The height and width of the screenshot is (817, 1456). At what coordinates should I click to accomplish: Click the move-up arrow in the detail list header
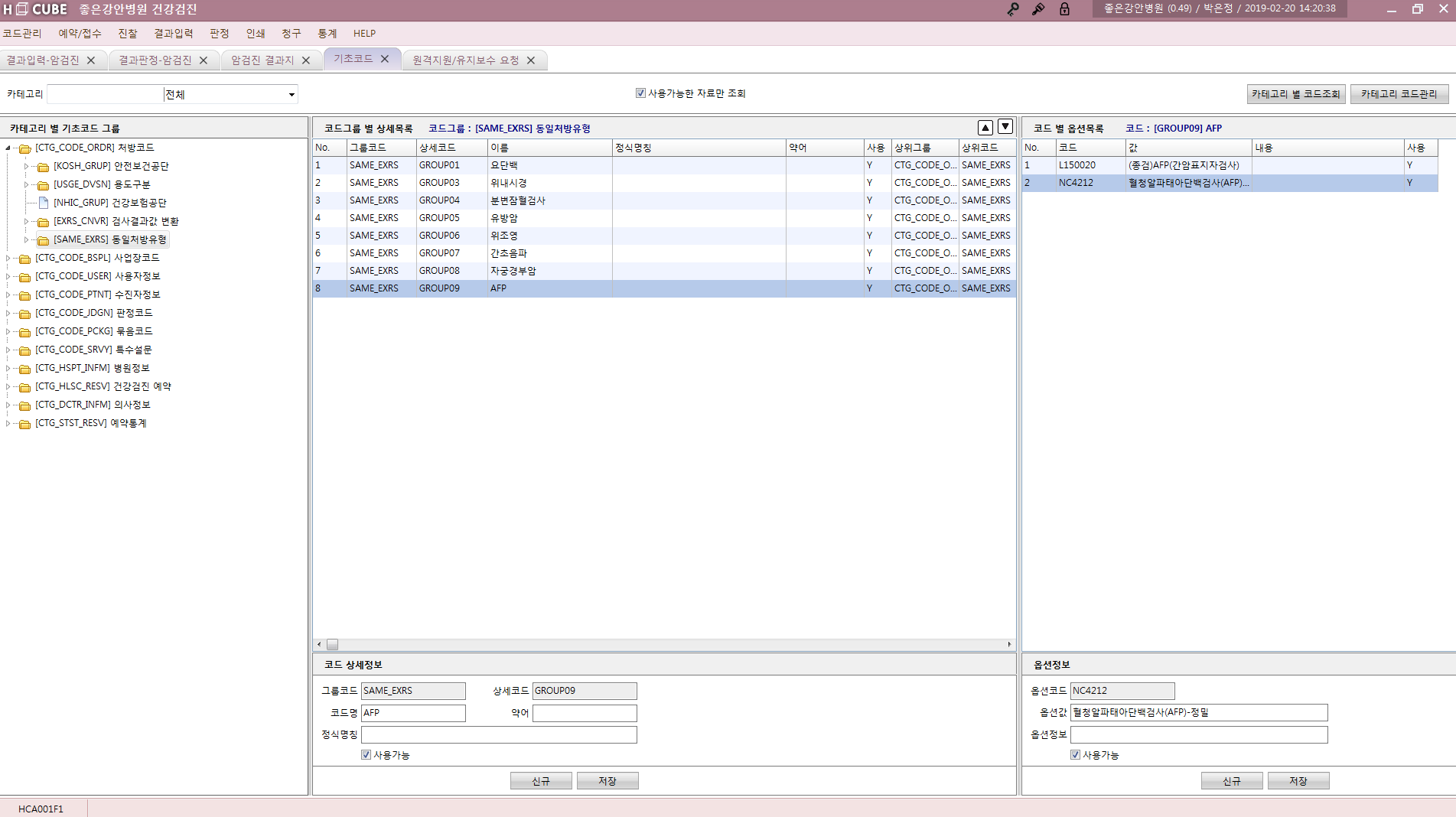point(985,128)
